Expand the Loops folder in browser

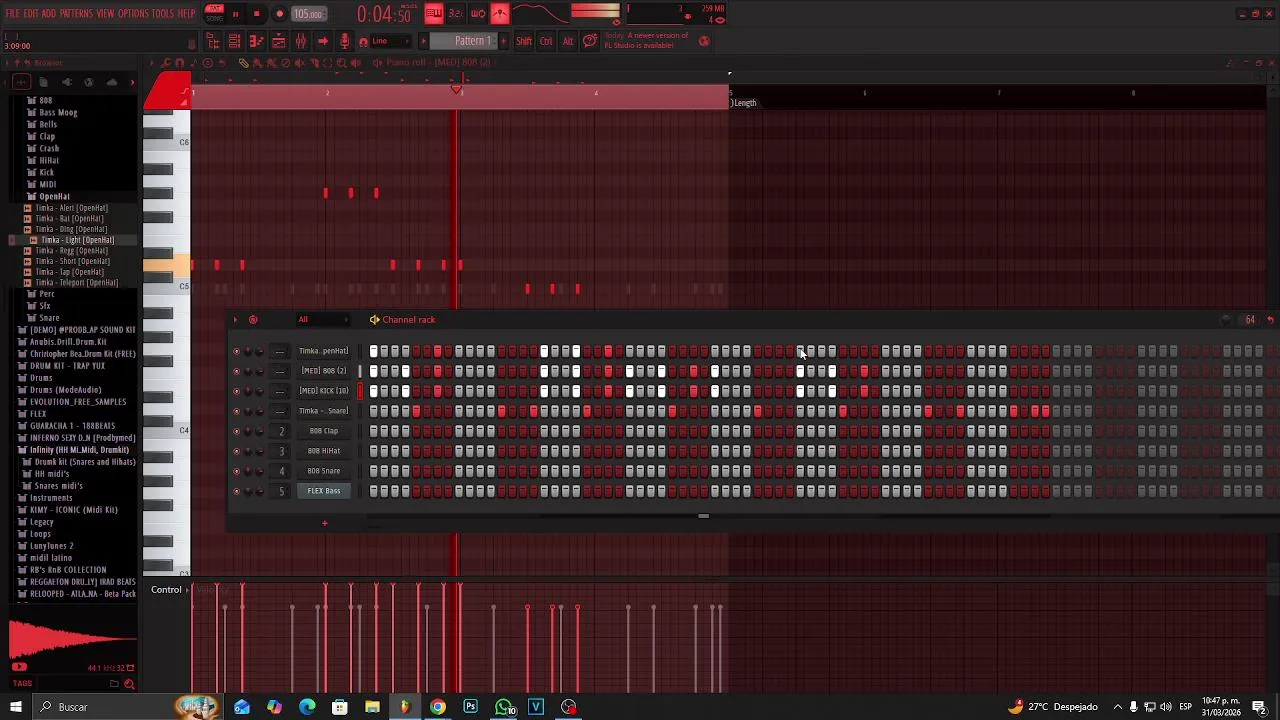pos(41,533)
